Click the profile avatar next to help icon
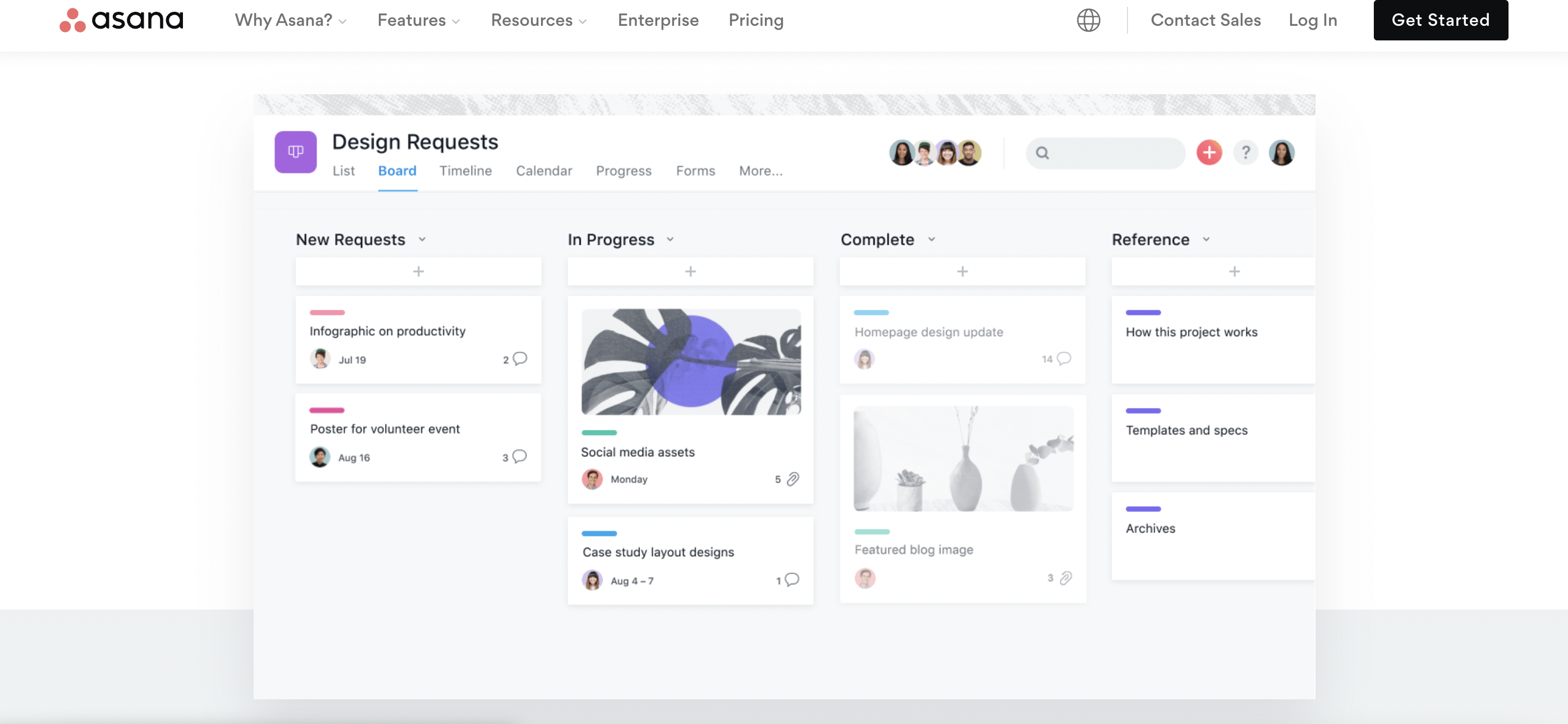The image size is (1568, 724). [1281, 152]
